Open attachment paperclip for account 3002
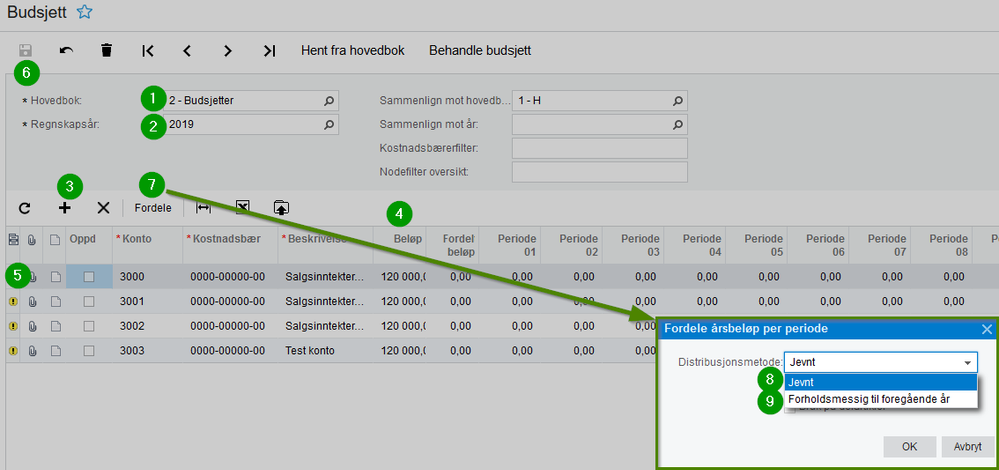999x470 pixels. 32,326
